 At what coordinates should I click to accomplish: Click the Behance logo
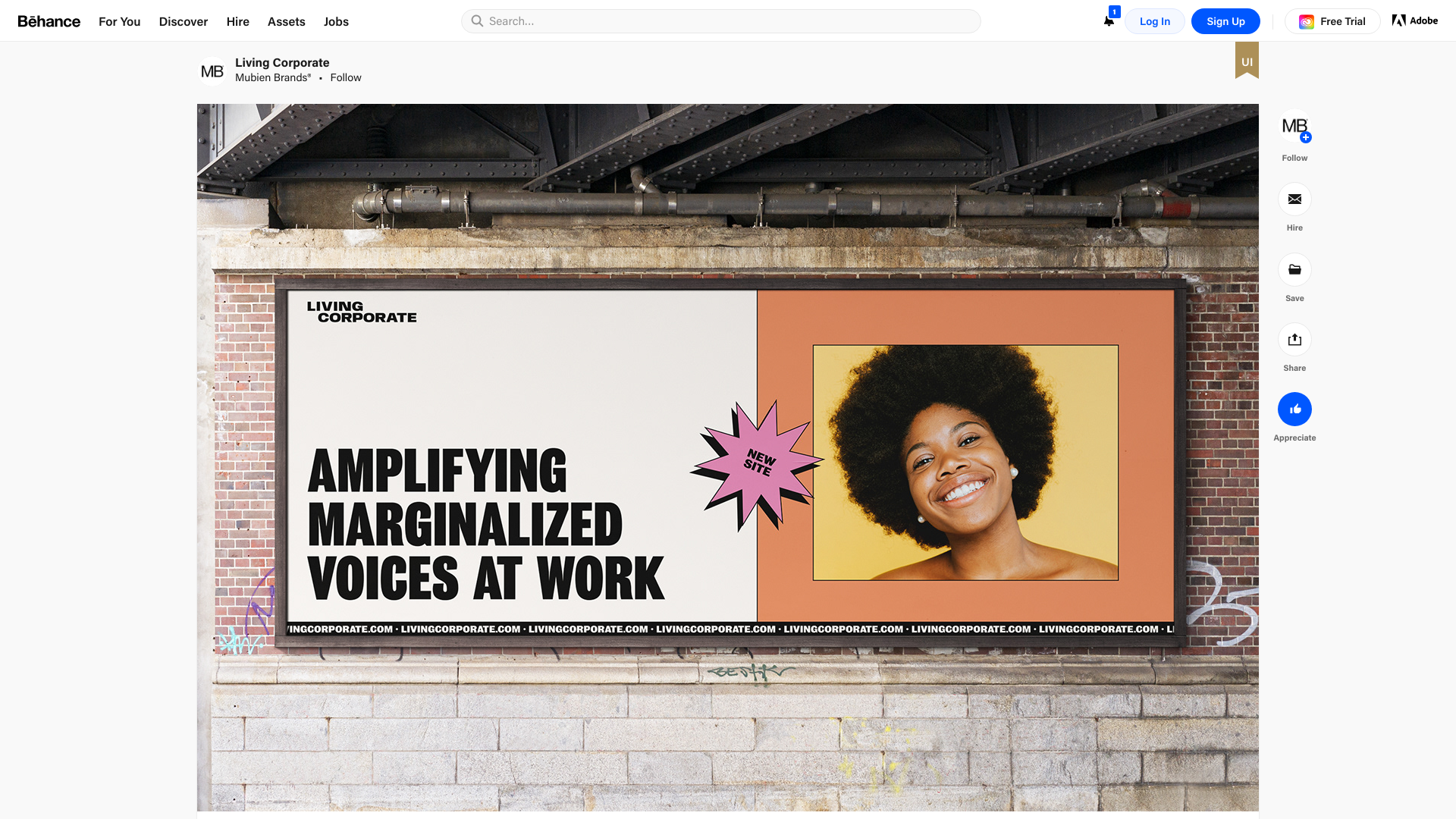pyautogui.click(x=49, y=21)
